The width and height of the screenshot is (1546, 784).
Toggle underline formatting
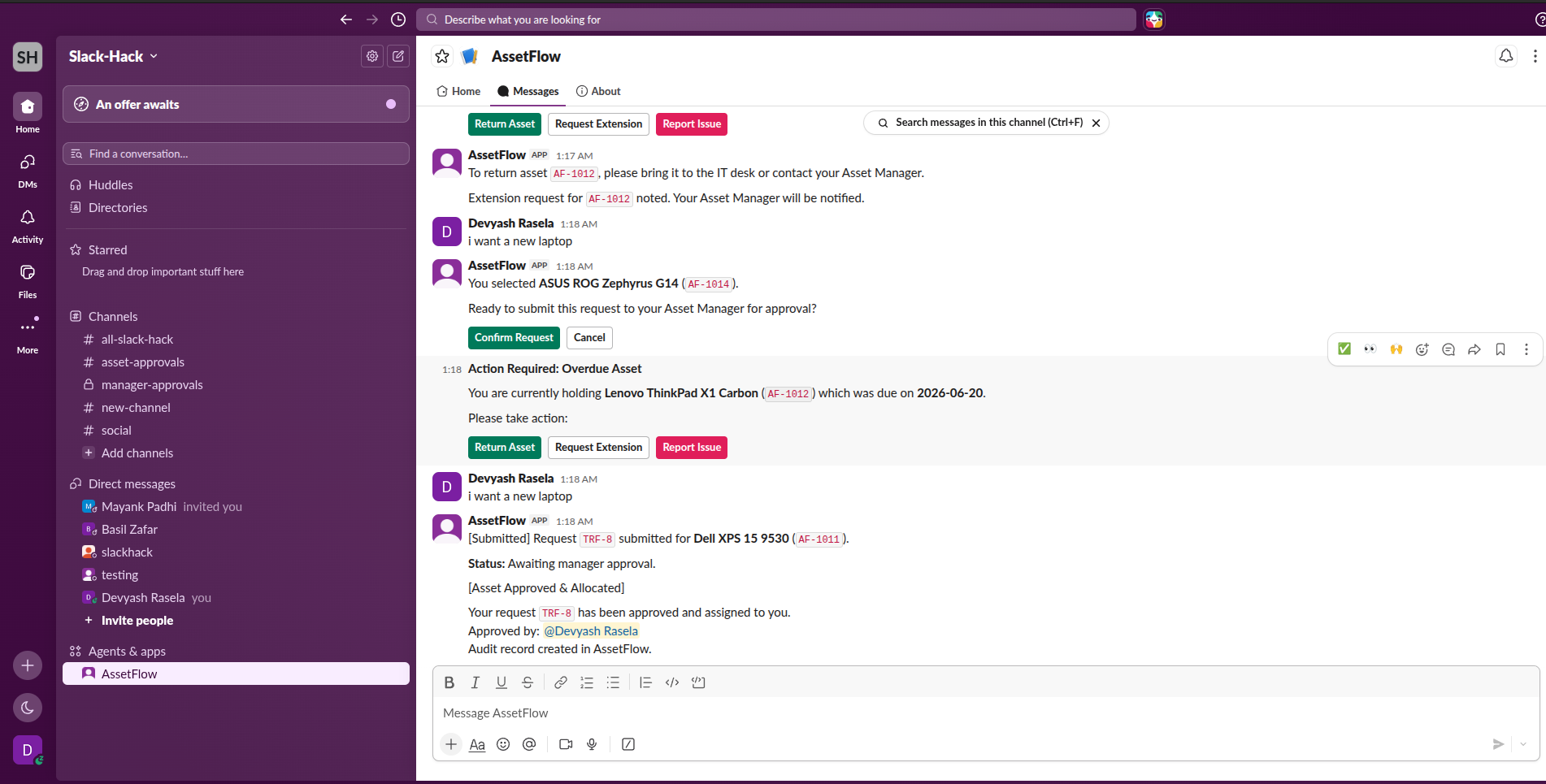coord(502,682)
